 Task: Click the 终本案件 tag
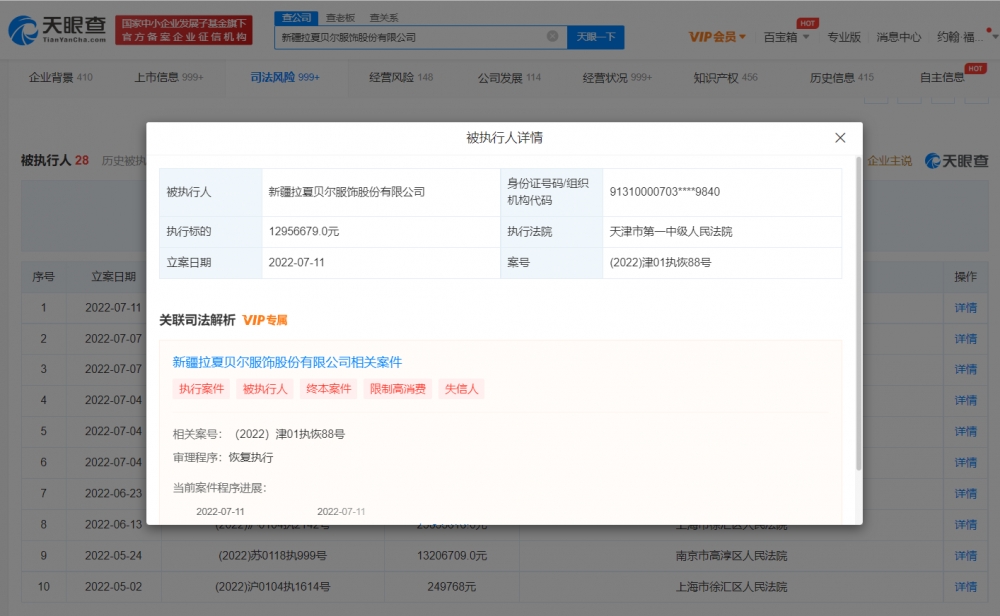(328, 389)
